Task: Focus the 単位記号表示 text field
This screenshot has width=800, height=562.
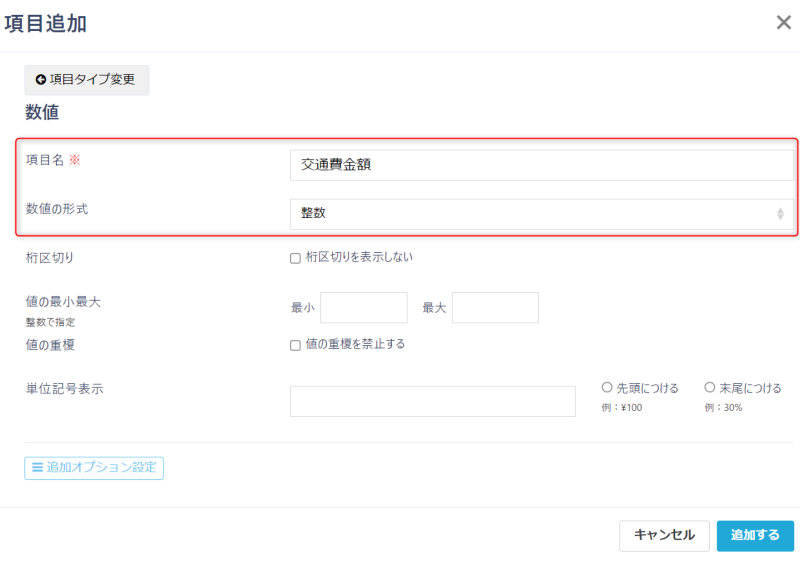Action: point(432,401)
